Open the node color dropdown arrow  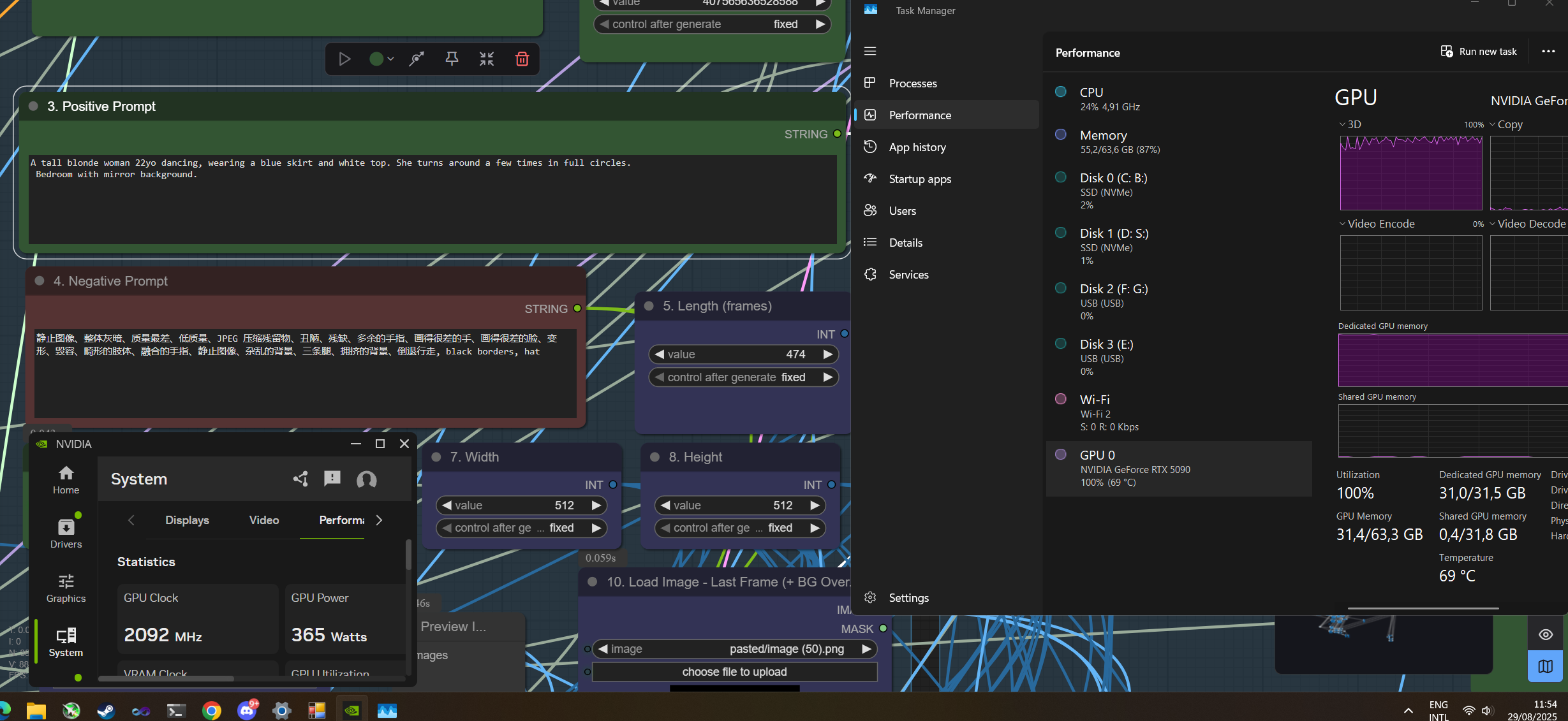point(390,59)
